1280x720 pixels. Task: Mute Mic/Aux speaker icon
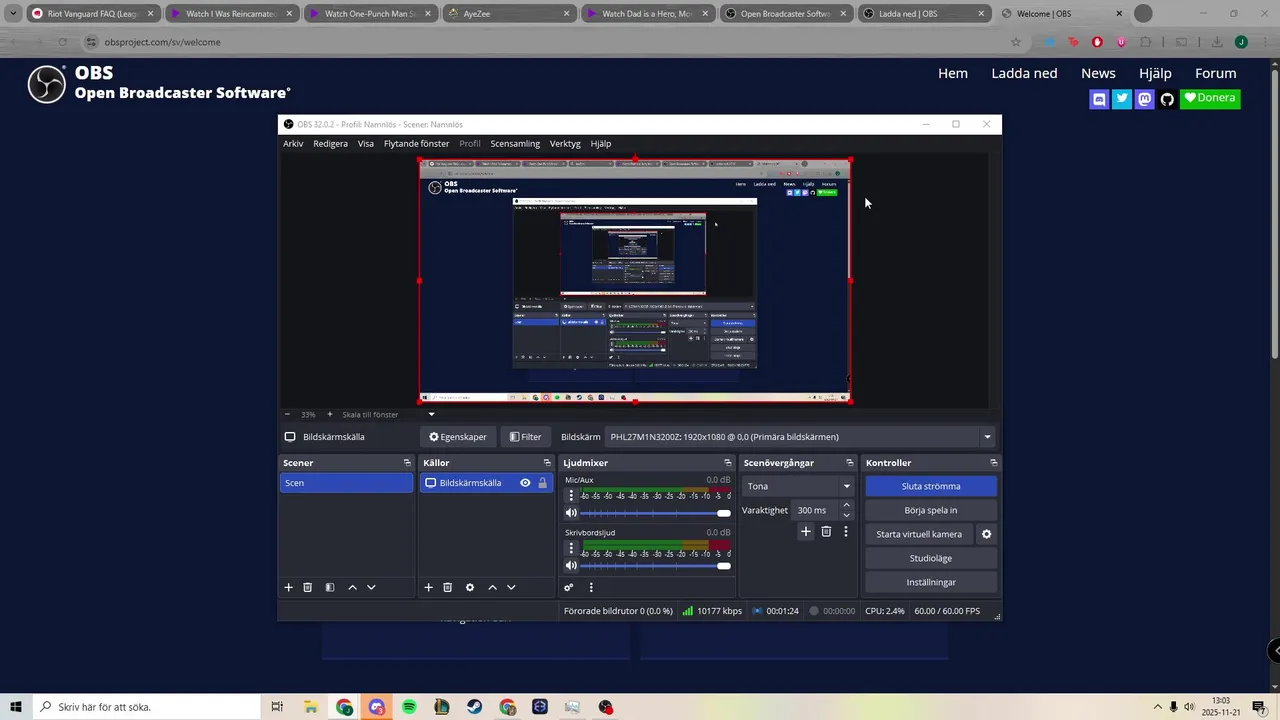[x=571, y=513]
